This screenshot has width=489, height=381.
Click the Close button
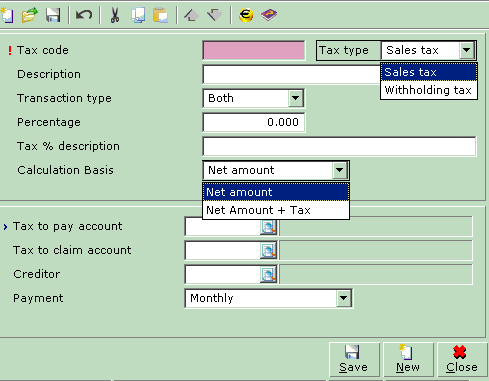click(462, 359)
